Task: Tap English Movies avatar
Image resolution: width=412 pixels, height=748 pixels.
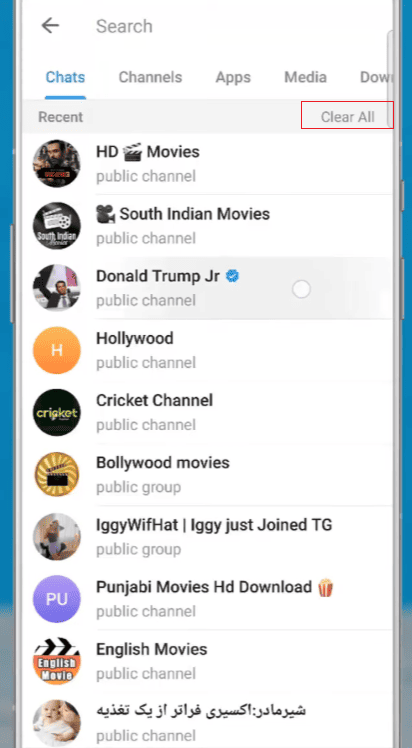Action: [57, 661]
